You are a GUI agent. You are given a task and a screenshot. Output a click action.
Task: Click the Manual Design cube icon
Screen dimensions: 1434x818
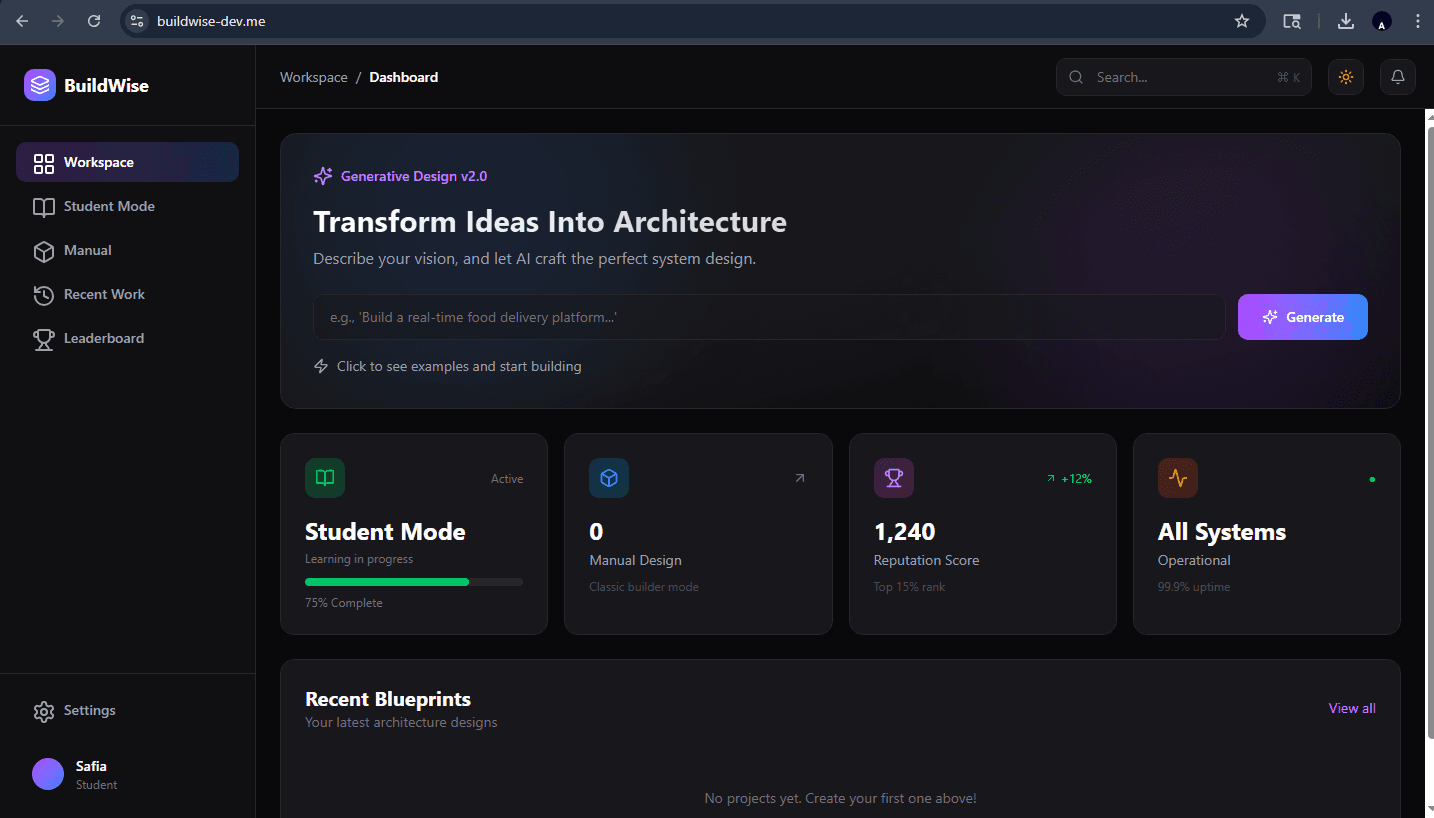tap(609, 478)
